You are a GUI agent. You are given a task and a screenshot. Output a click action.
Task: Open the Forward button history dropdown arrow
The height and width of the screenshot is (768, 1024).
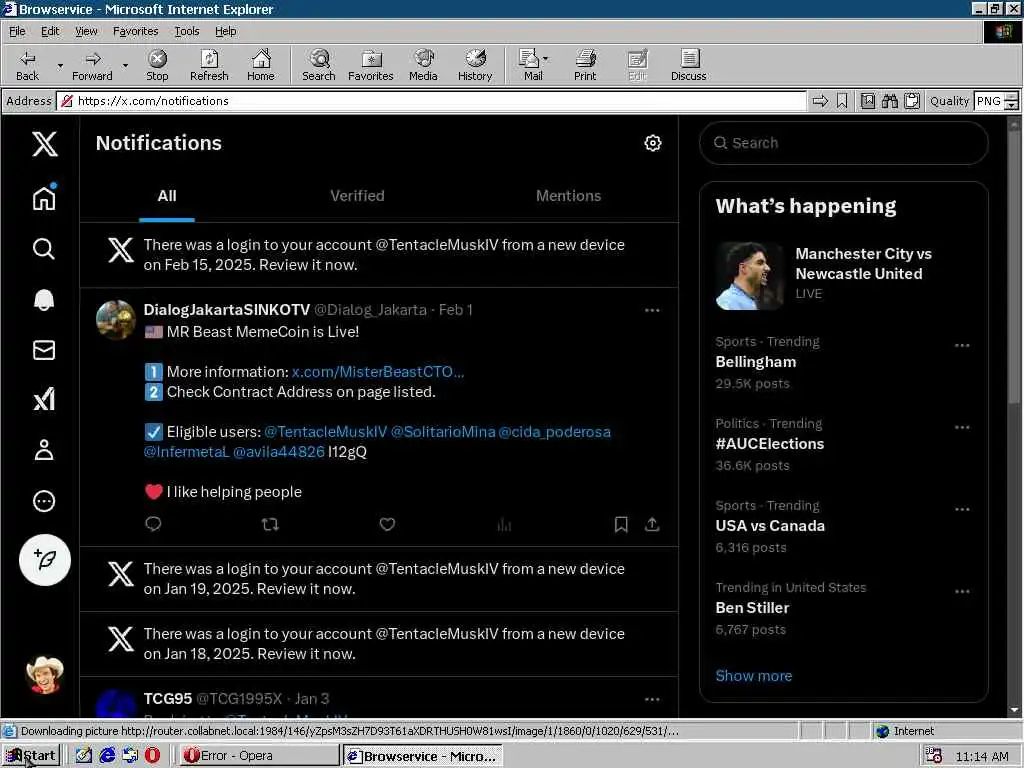125,65
